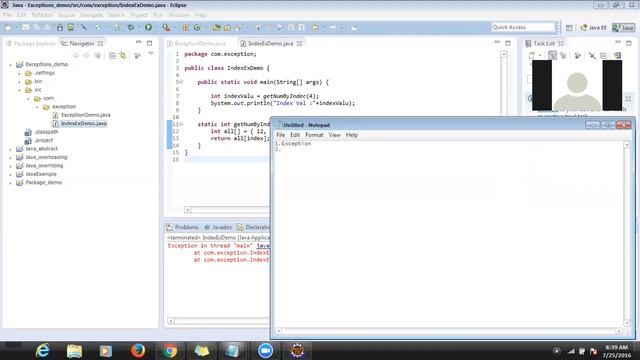Expand the Java_overloading project
640x360 pixels.
point(11,157)
